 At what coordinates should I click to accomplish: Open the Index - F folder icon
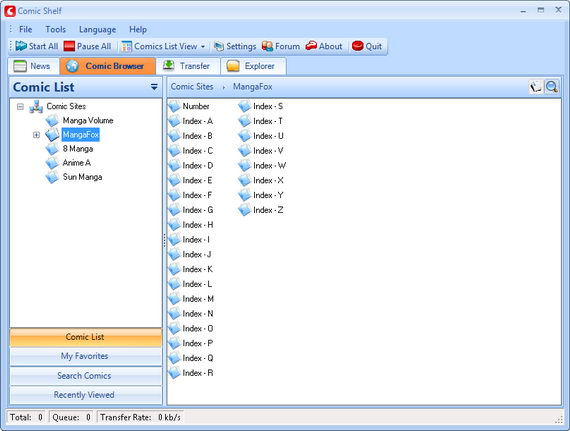[175, 195]
